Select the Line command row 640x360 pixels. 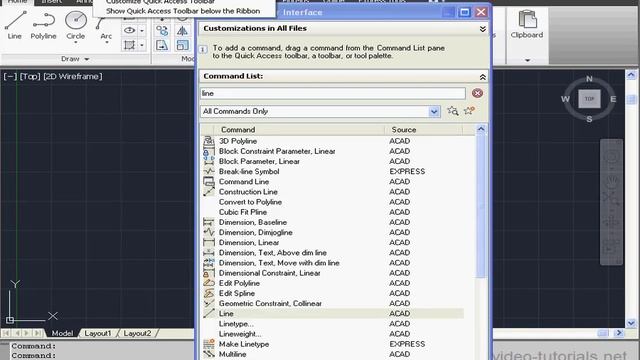tap(333, 313)
